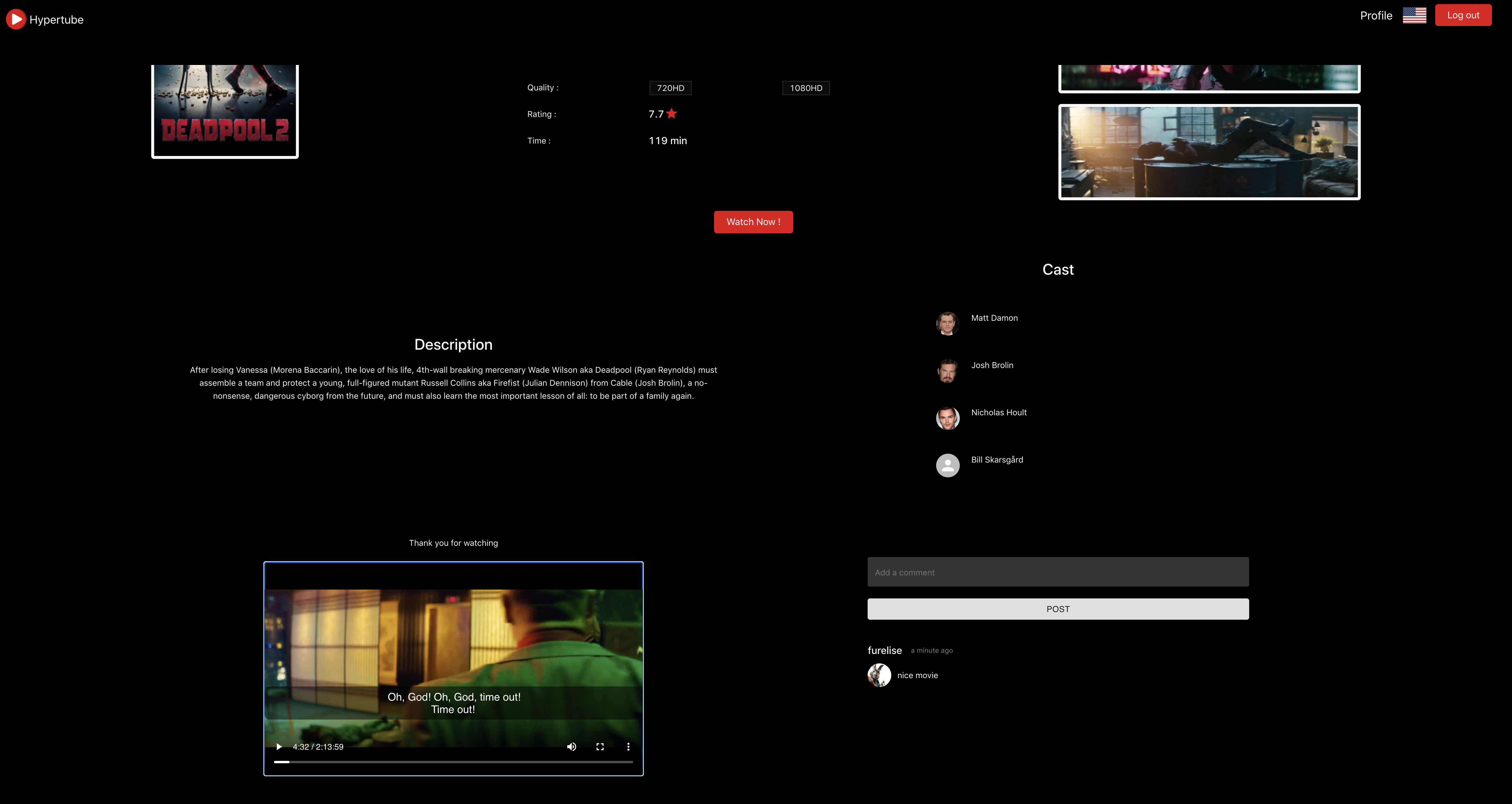Viewport: 1512px width, 804px height.
Task: Open language selector via US flag
Action: [1414, 15]
